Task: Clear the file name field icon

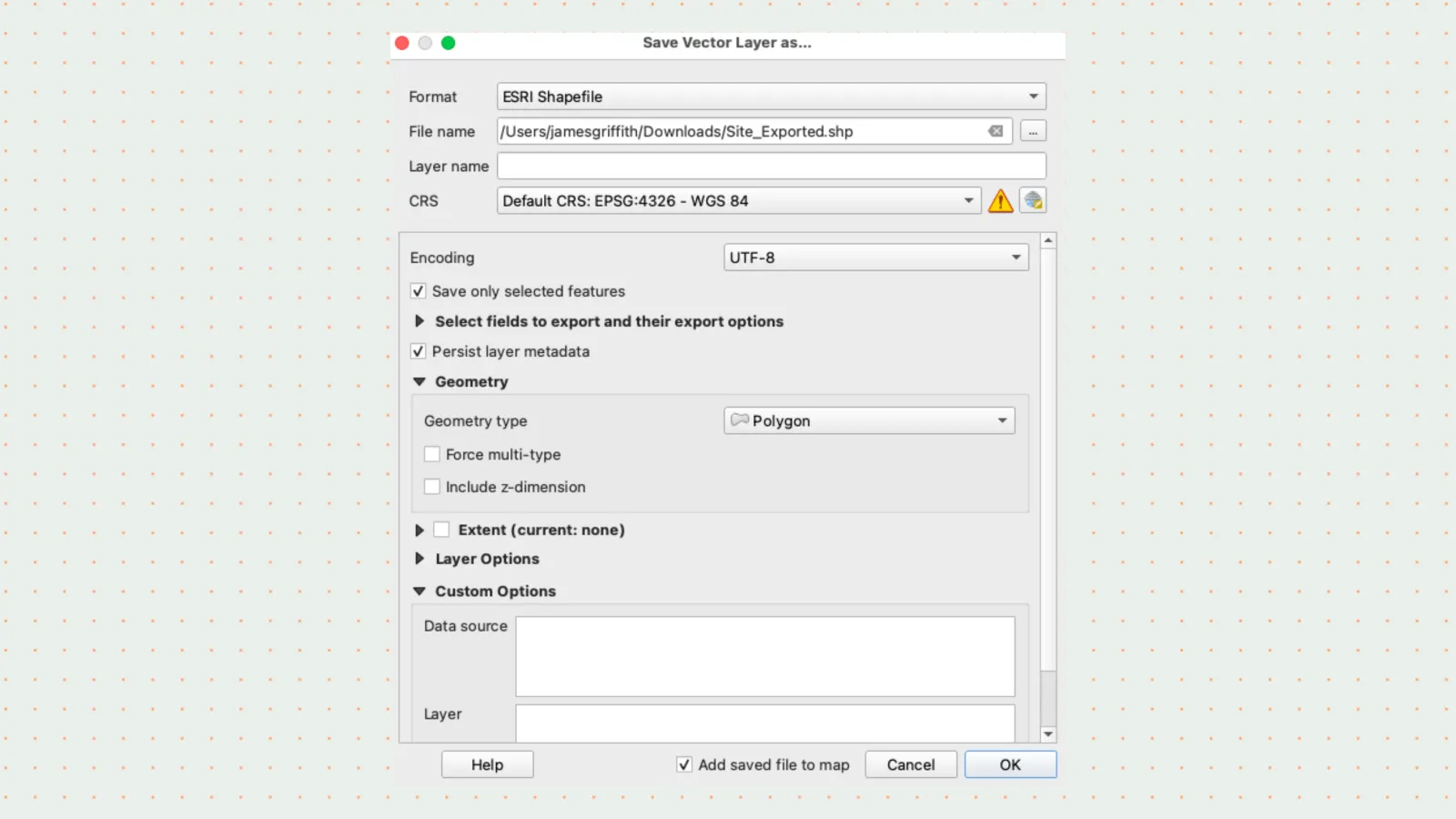Action: [996, 131]
